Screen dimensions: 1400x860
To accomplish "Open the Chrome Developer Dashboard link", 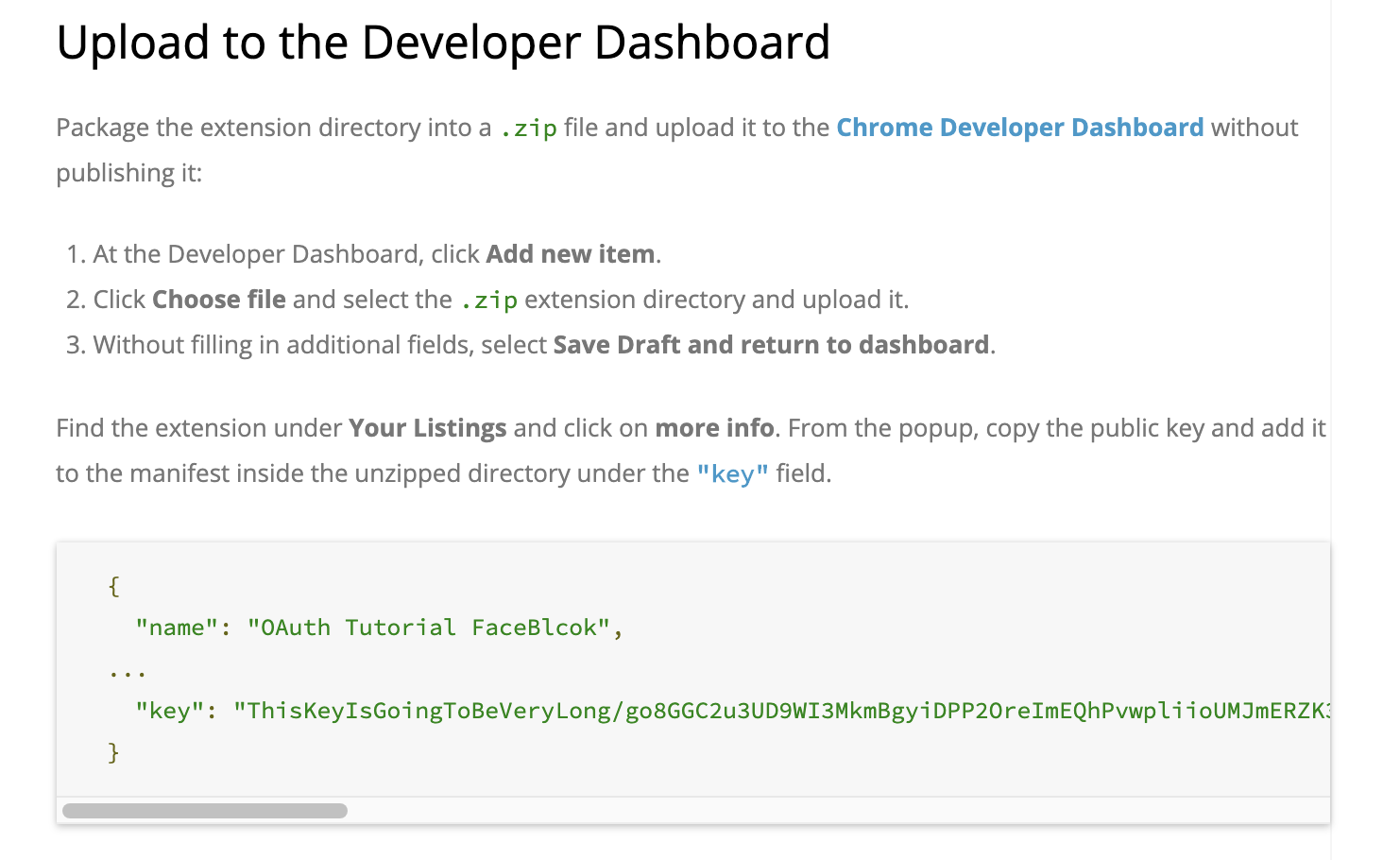I will pyautogui.click(x=1019, y=128).
